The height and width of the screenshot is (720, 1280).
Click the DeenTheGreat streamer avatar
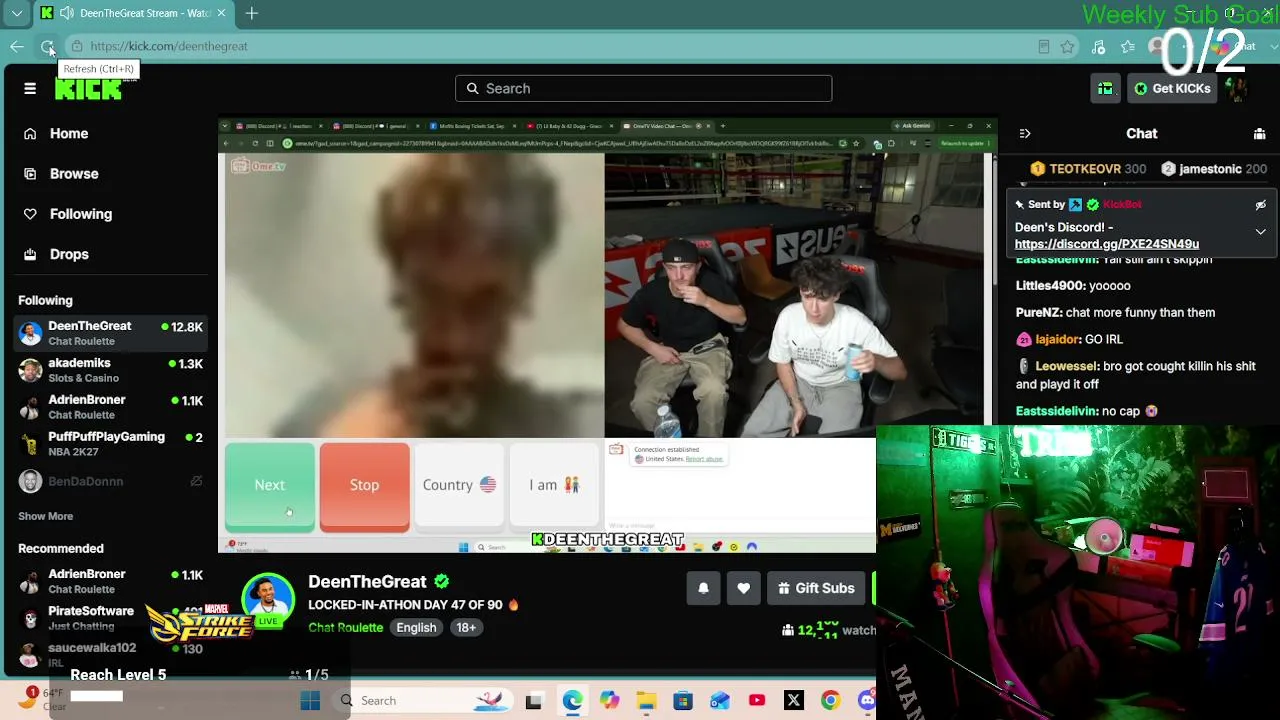pyautogui.click(x=268, y=598)
